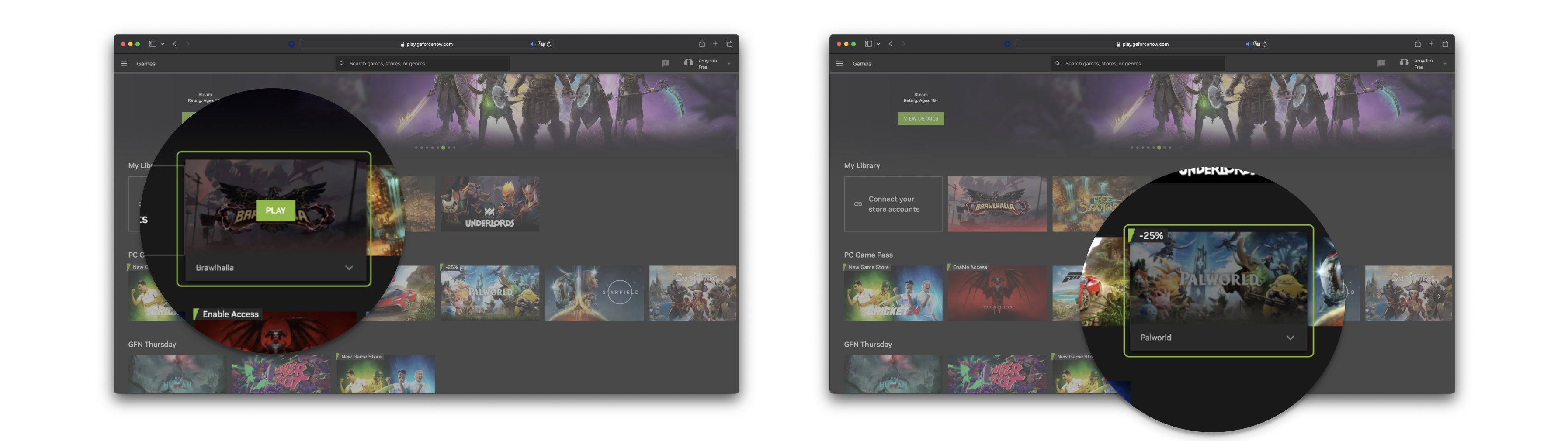Open feedback message icon in left window

[665, 62]
